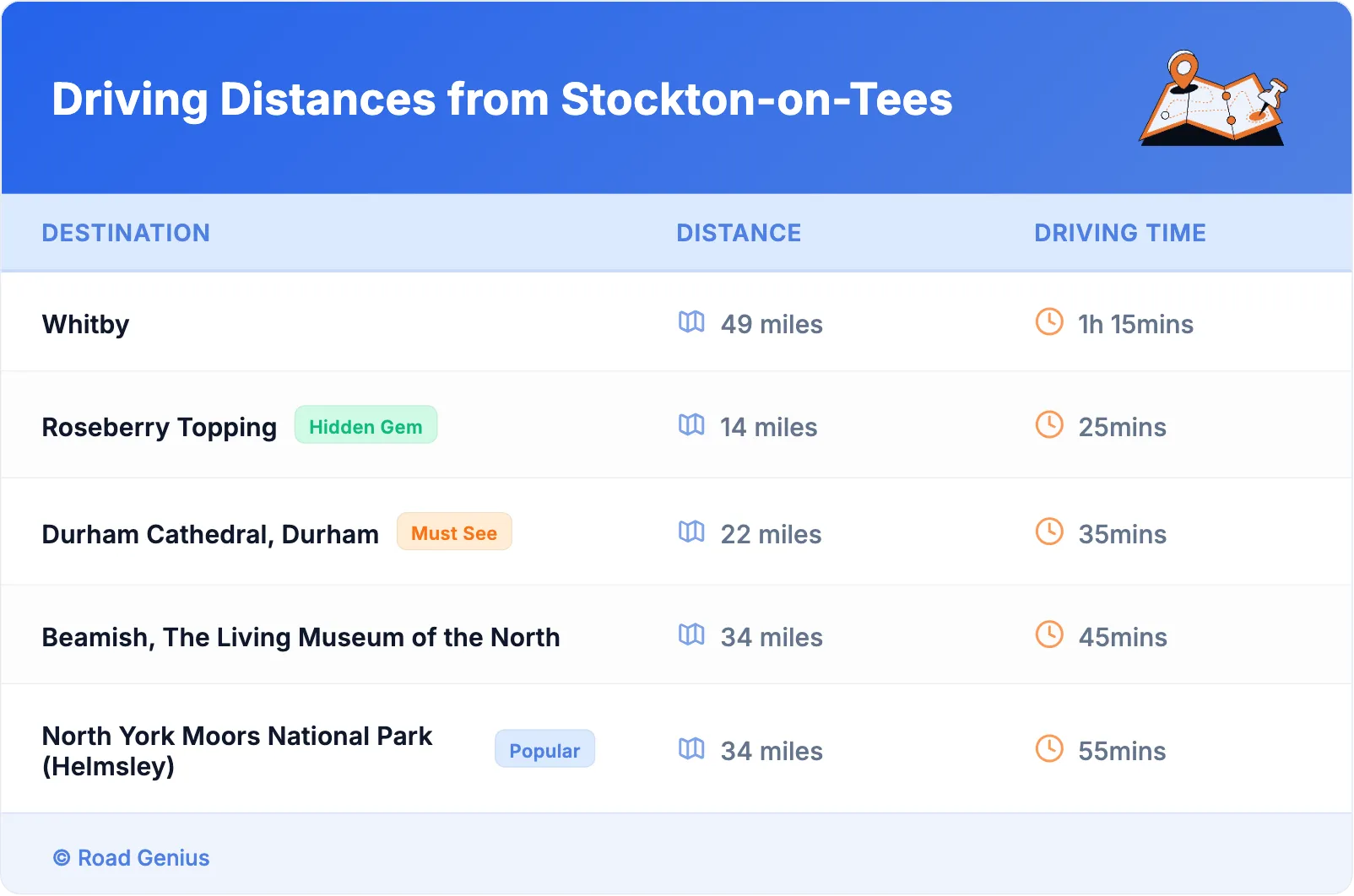Click the 55mins driving time
This screenshot has width=1354, height=896.
click(1122, 752)
